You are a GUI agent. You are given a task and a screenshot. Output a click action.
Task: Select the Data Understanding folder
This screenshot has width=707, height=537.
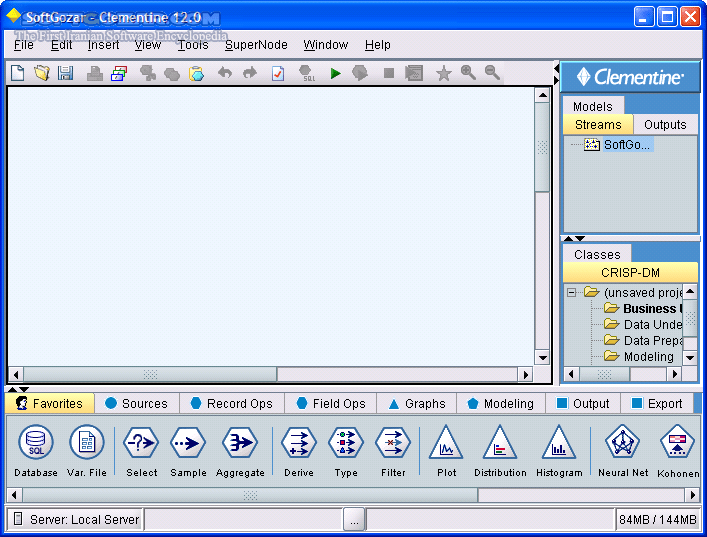643,325
